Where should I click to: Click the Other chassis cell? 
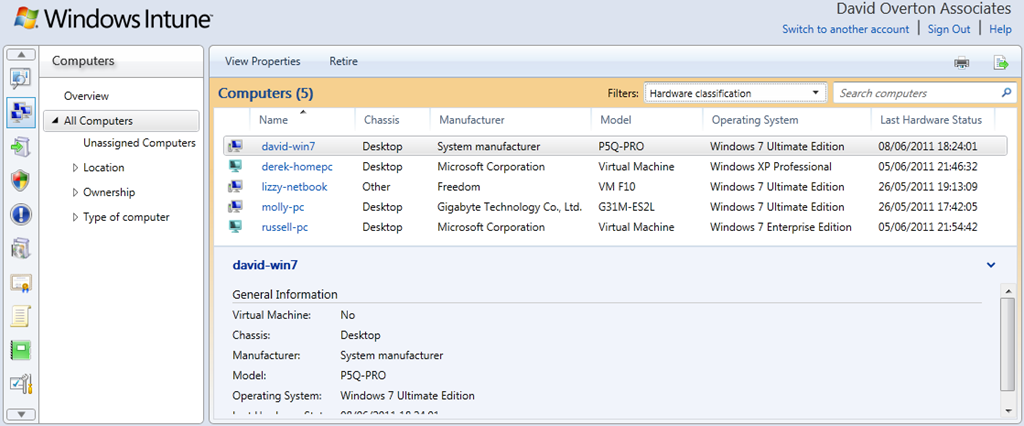click(x=376, y=187)
